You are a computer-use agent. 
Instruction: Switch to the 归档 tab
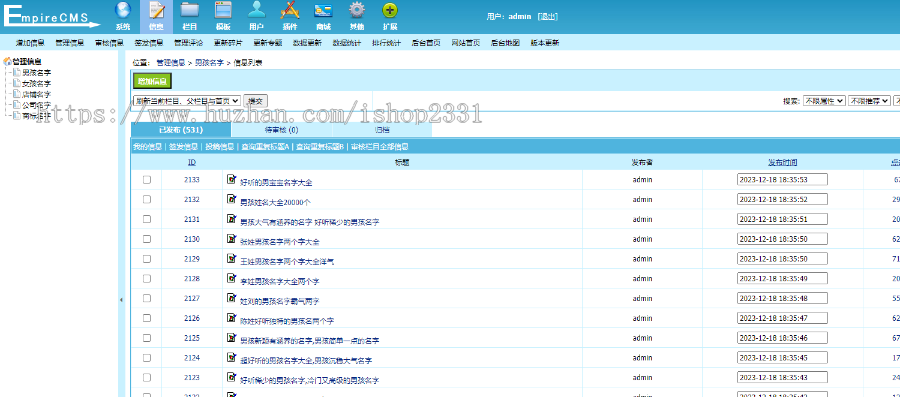(x=382, y=130)
